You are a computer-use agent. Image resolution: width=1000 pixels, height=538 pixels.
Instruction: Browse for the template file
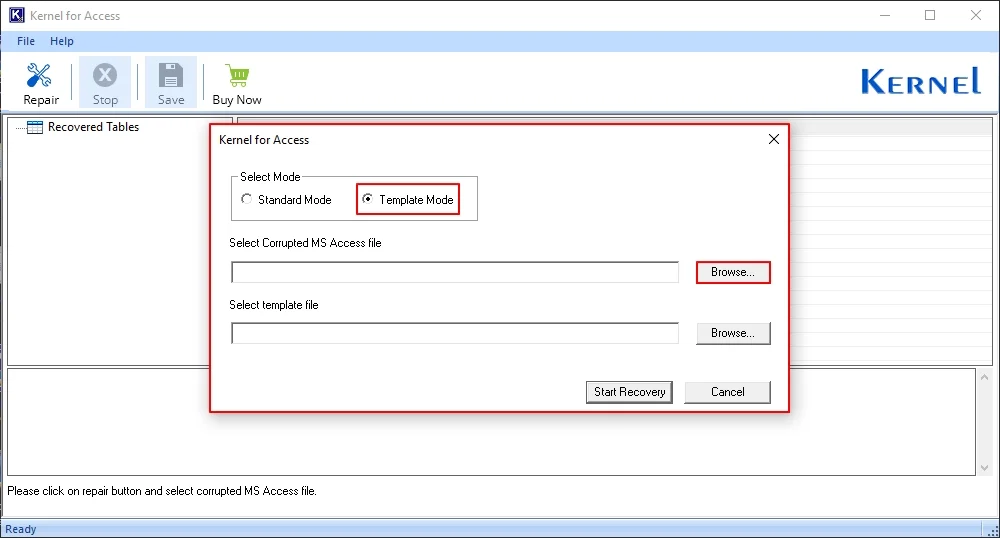pyautogui.click(x=733, y=333)
